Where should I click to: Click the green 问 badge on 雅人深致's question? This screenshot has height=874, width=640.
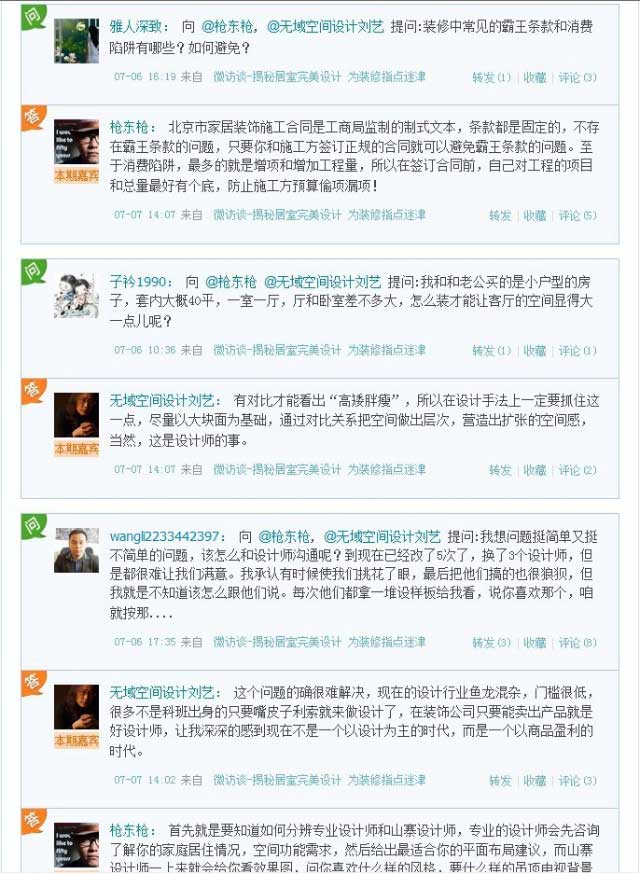[33, 17]
